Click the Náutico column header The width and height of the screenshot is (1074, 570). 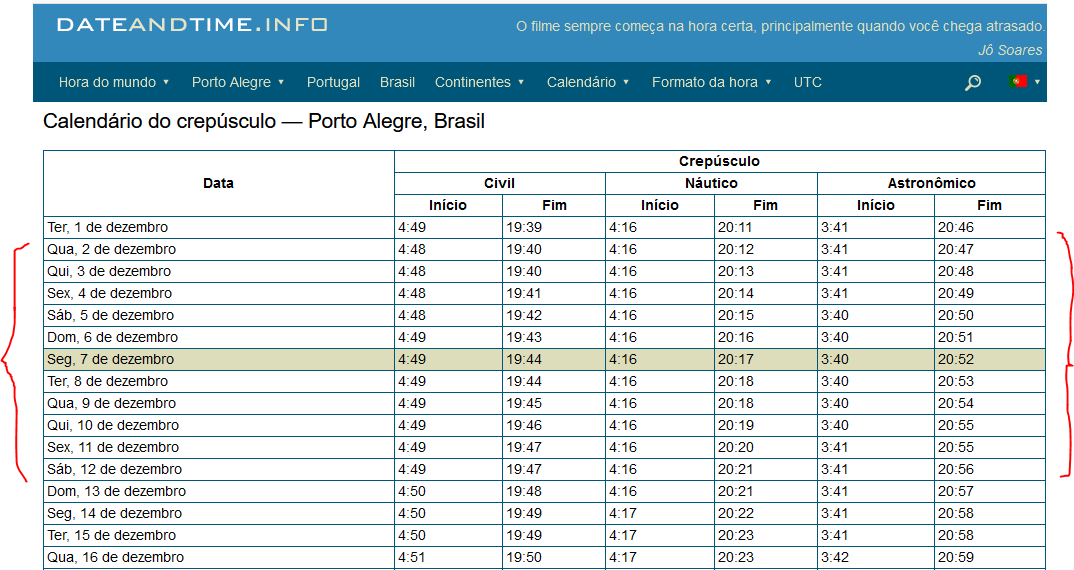[x=711, y=183]
